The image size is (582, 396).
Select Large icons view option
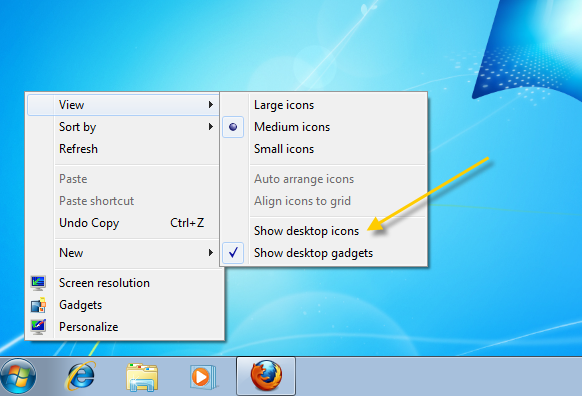[x=324, y=105]
